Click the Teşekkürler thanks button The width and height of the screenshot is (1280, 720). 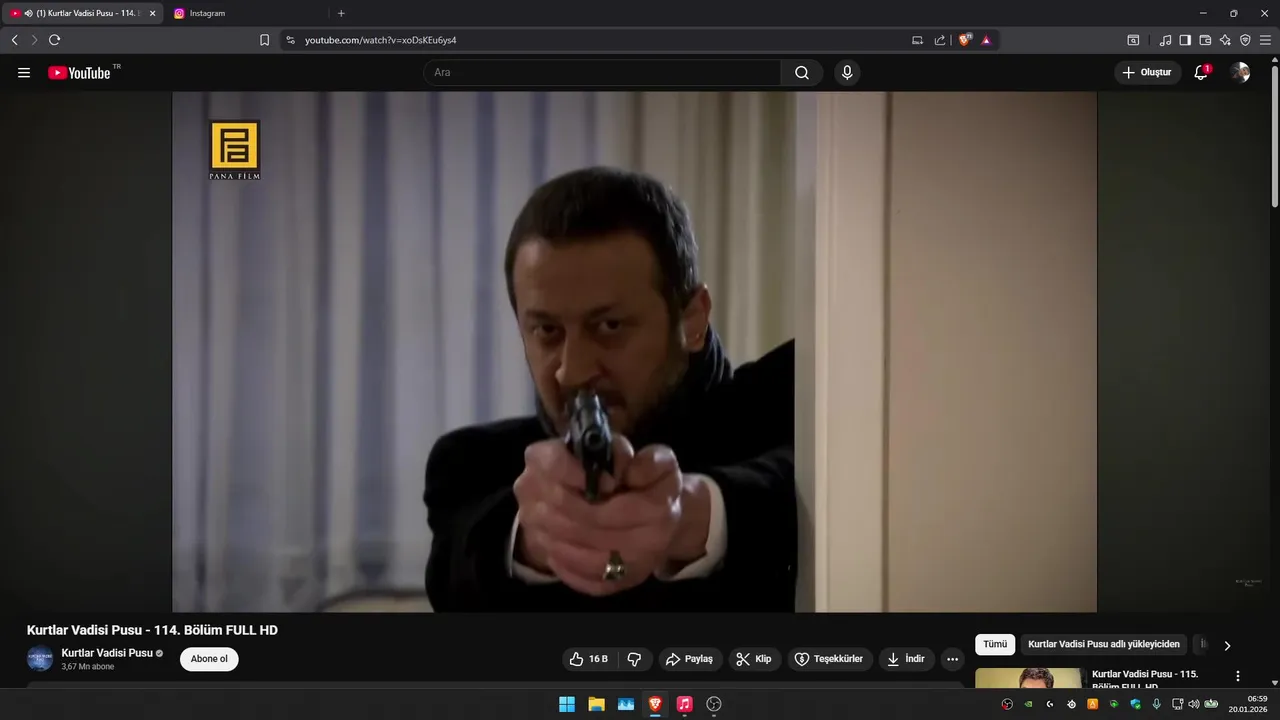point(829,659)
